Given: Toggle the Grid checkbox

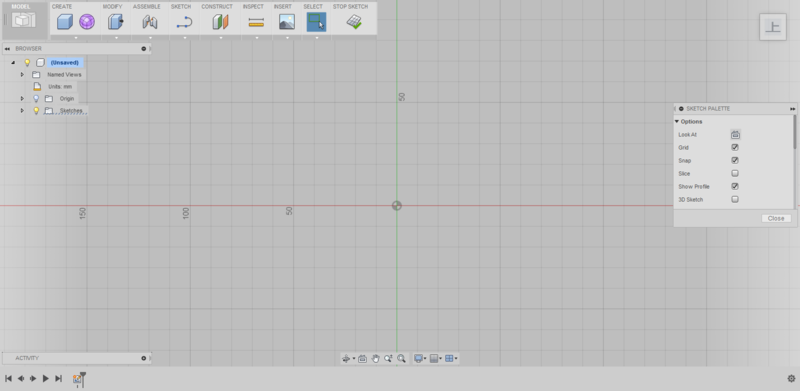Looking at the screenshot, I should tap(735, 148).
